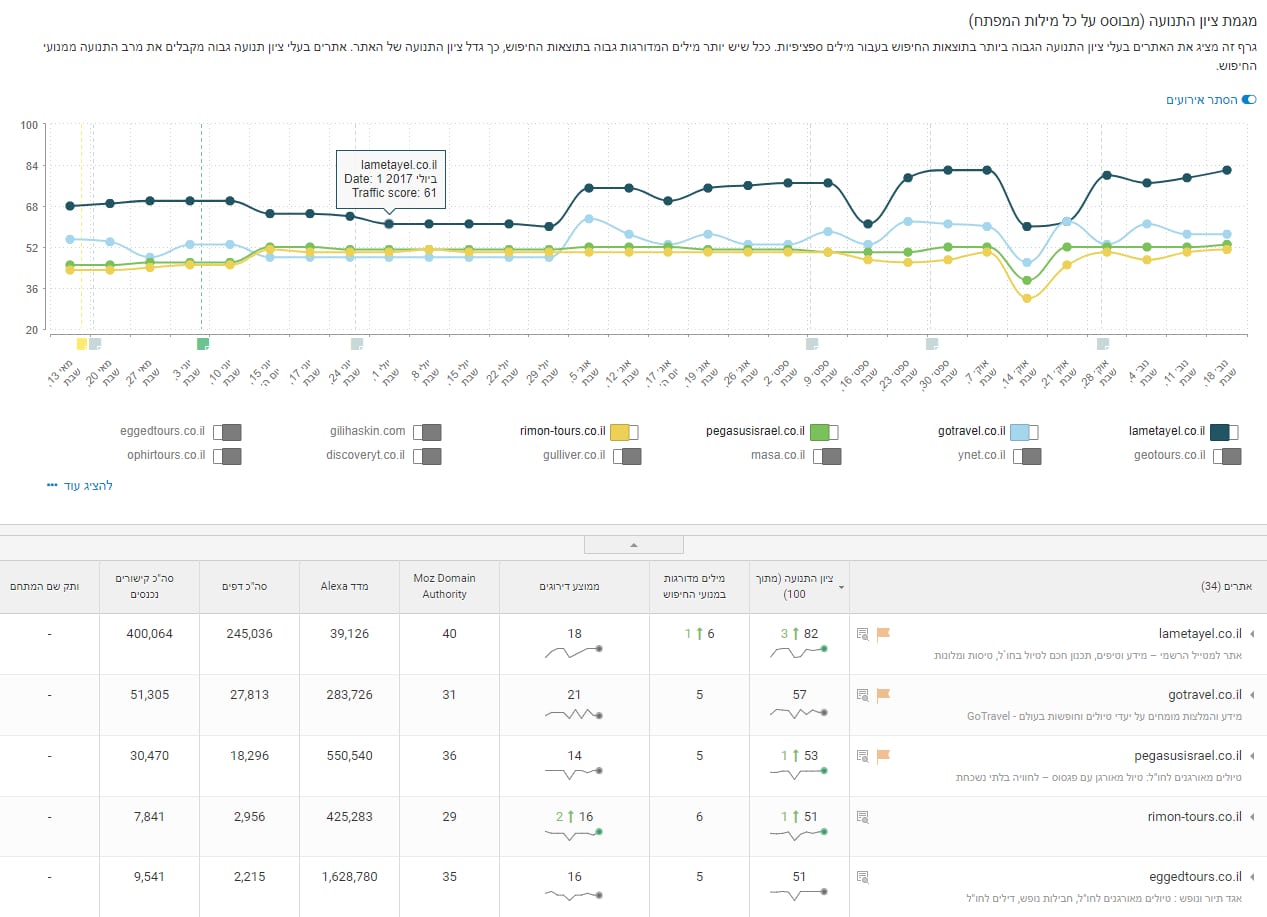Sort by סה"כ קישורים נכנסים column header
1267x917 pixels.
tap(149, 586)
